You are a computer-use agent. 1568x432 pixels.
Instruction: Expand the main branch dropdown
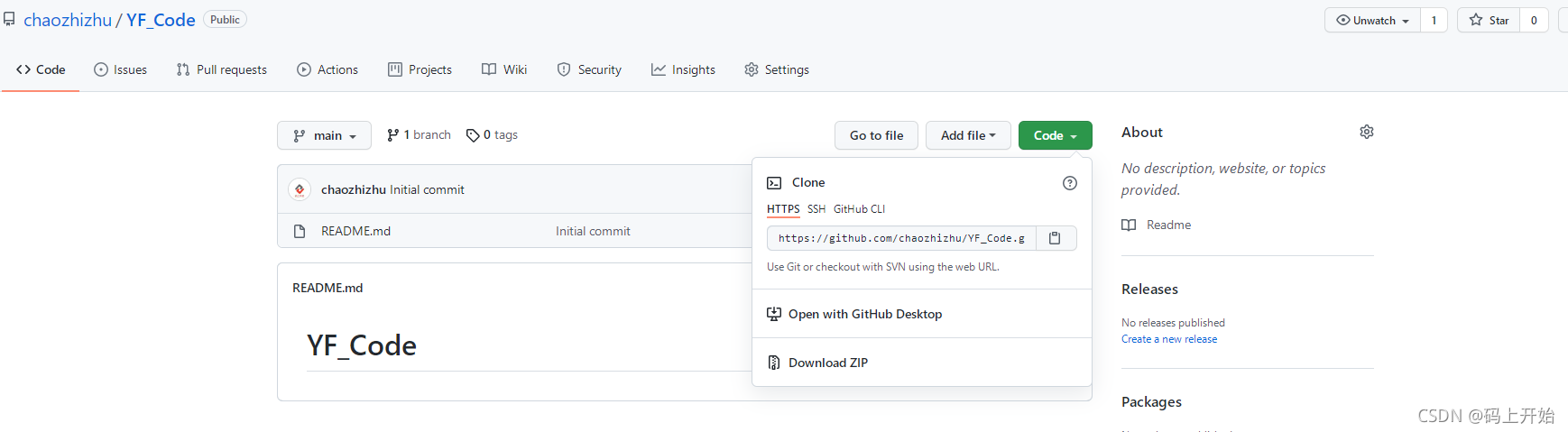[x=324, y=135]
